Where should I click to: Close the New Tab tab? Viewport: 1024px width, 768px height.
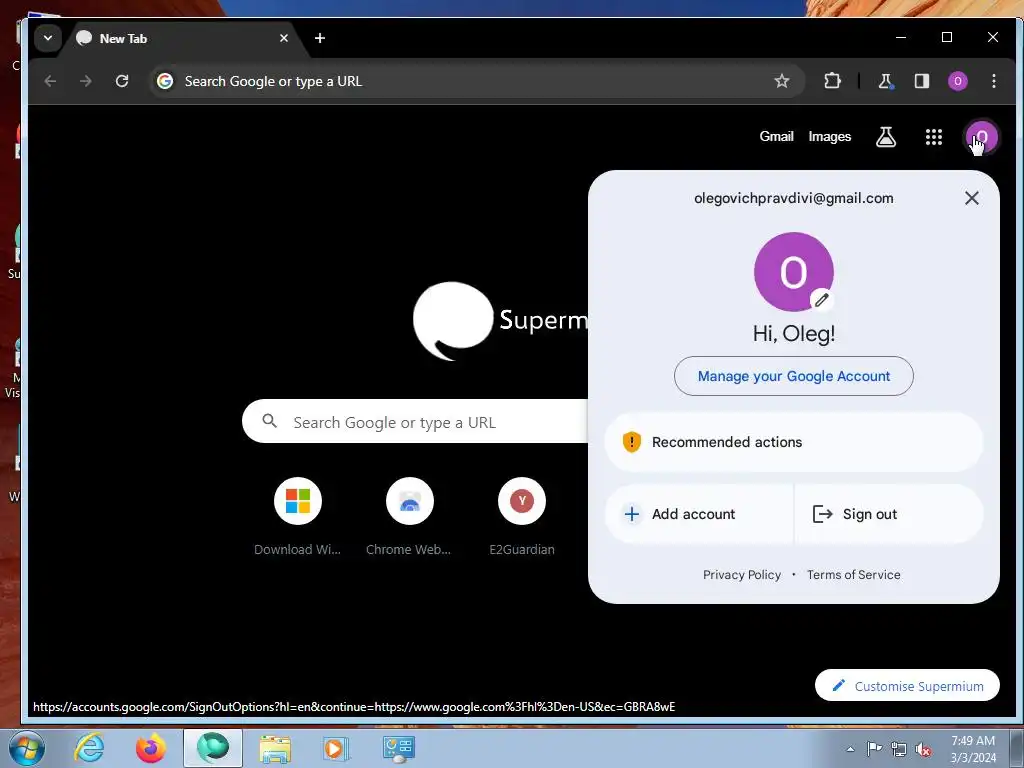(x=283, y=39)
